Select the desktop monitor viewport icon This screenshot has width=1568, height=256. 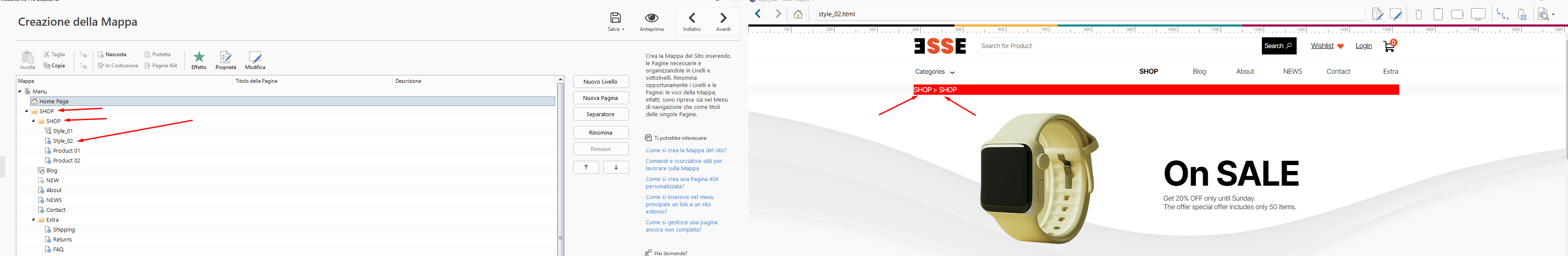[x=1478, y=15]
